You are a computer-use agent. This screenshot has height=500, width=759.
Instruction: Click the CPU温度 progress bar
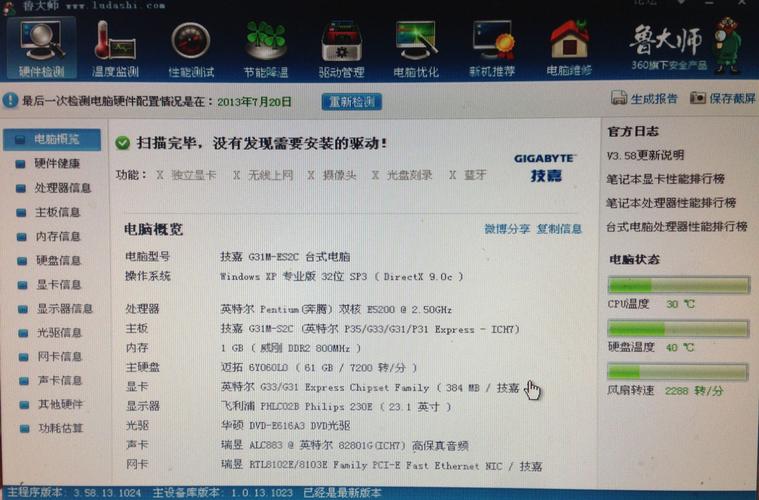(678, 285)
